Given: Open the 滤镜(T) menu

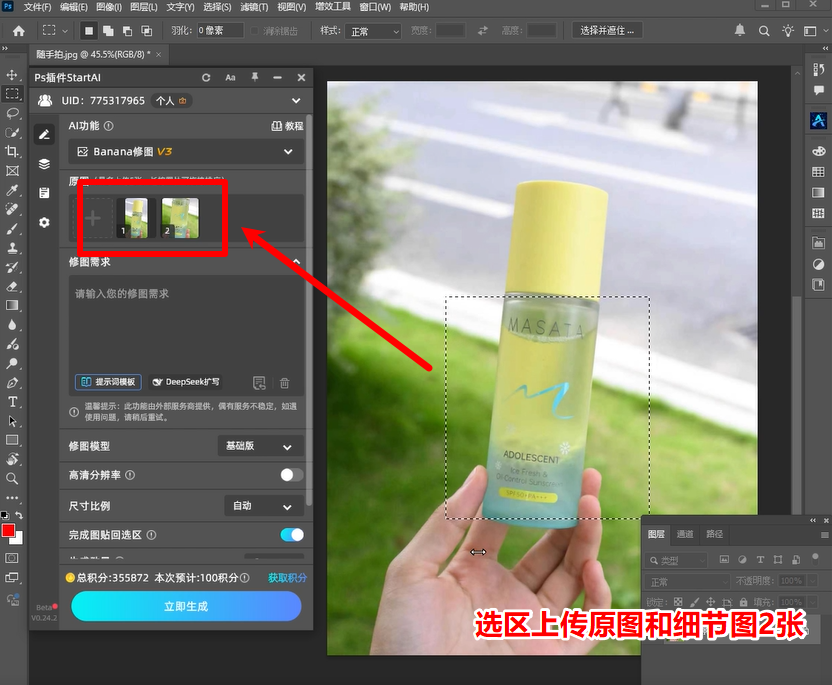Looking at the screenshot, I should tap(254, 7).
